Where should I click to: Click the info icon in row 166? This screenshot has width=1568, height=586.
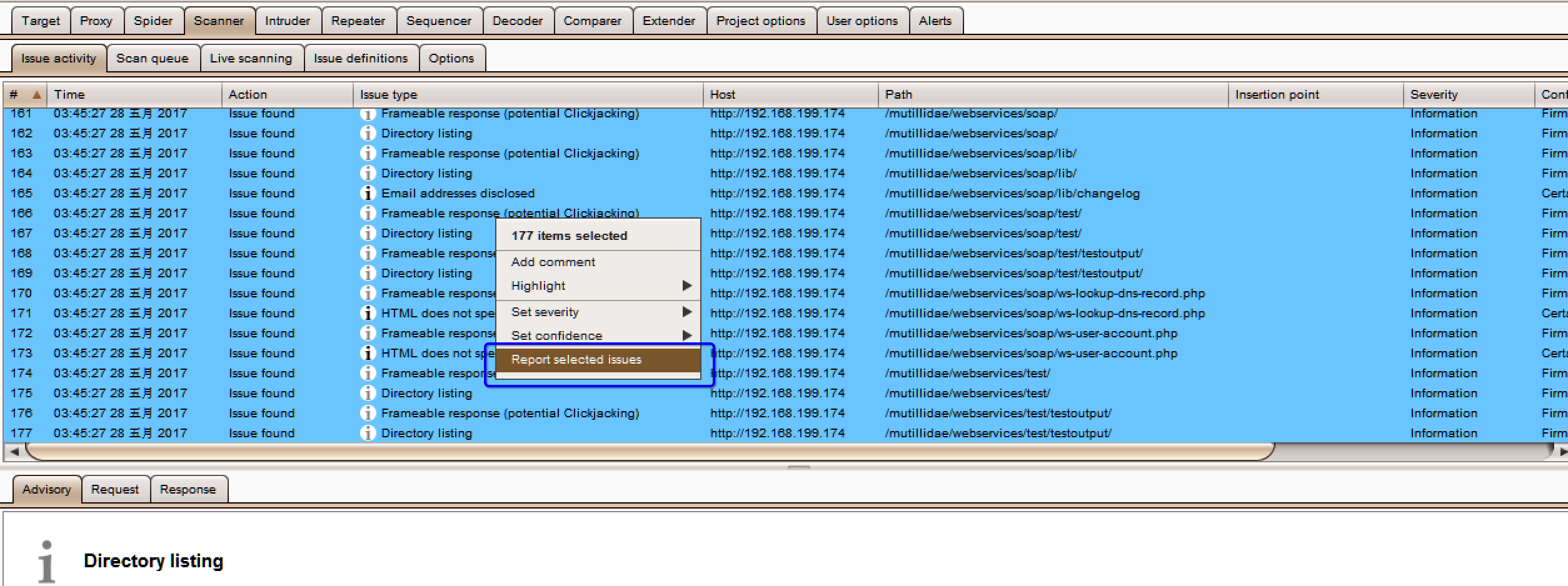[x=368, y=213]
